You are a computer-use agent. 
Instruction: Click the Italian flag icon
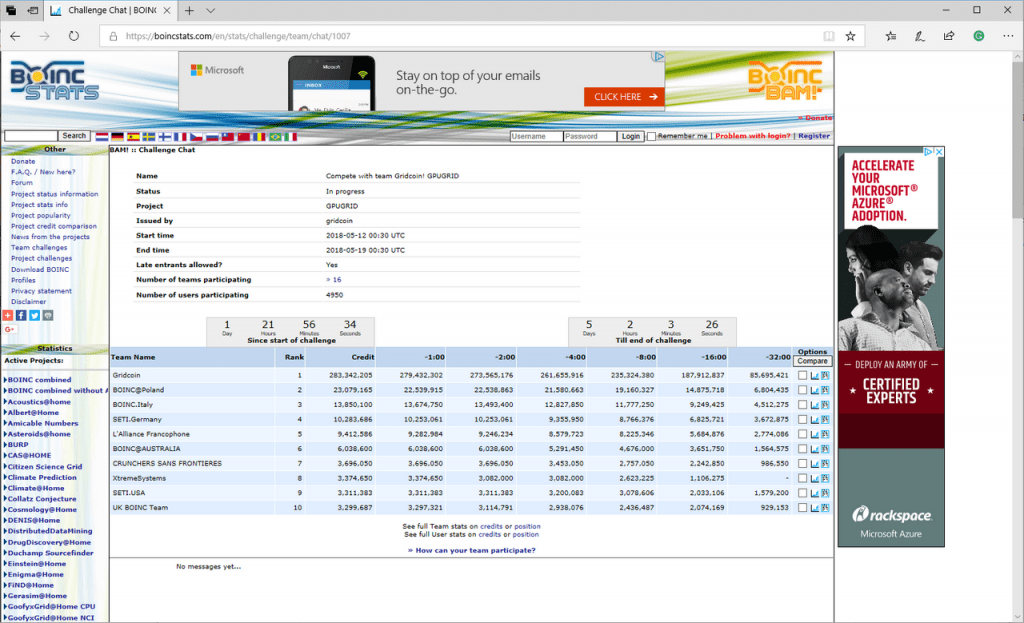tap(291, 136)
